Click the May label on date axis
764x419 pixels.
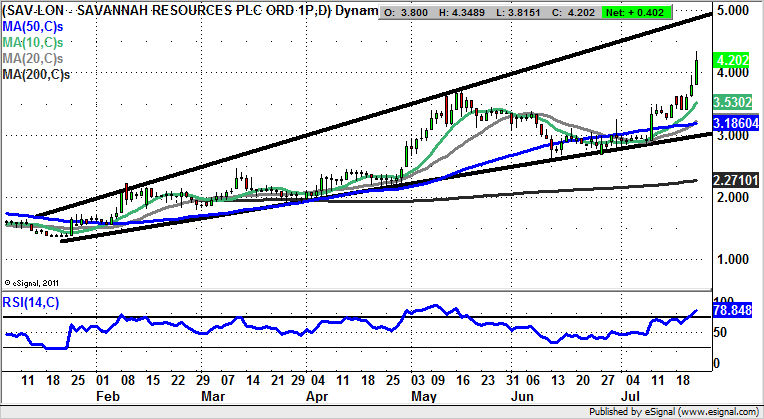(425, 396)
